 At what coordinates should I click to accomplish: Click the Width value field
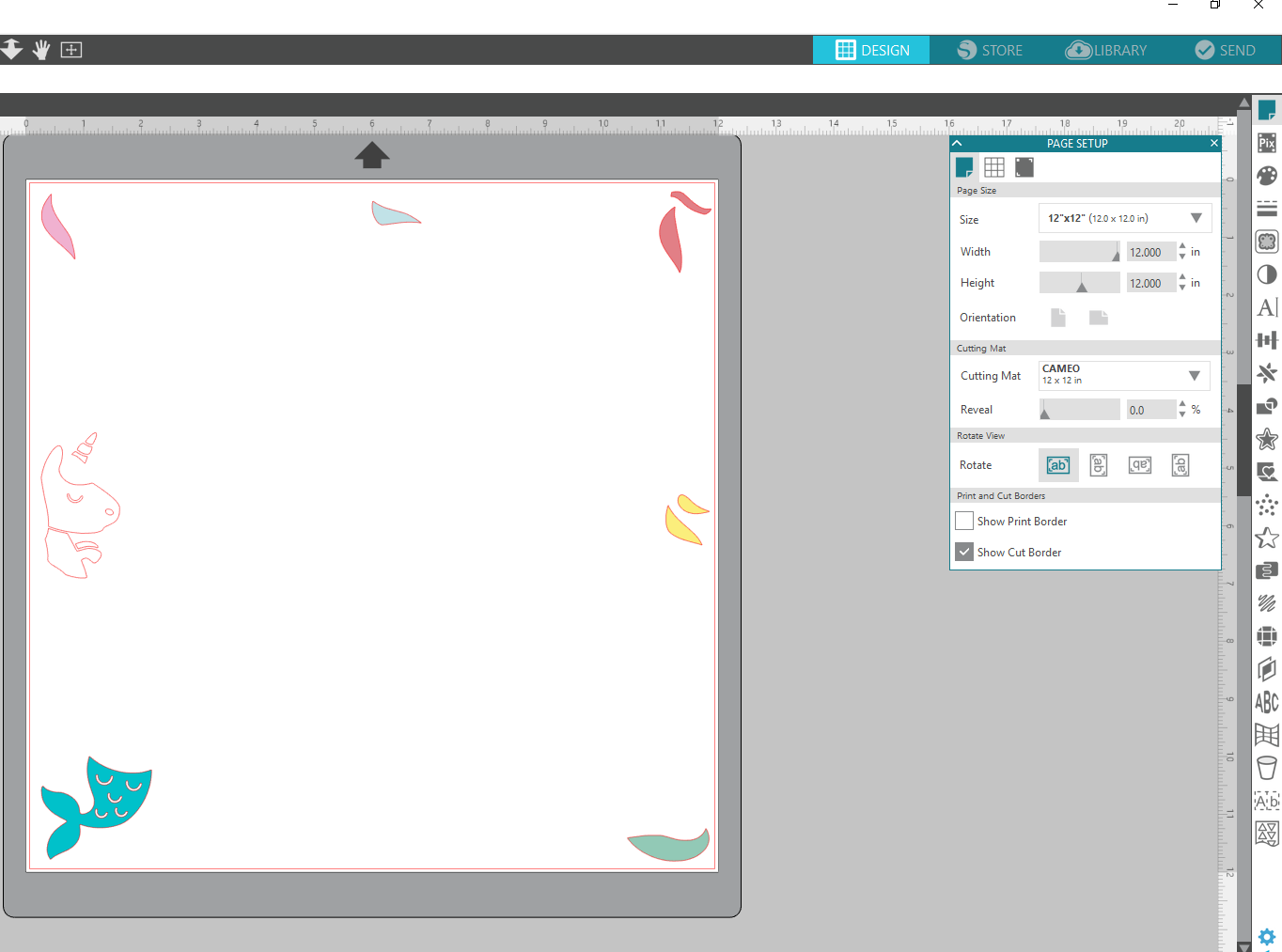point(1150,252)
